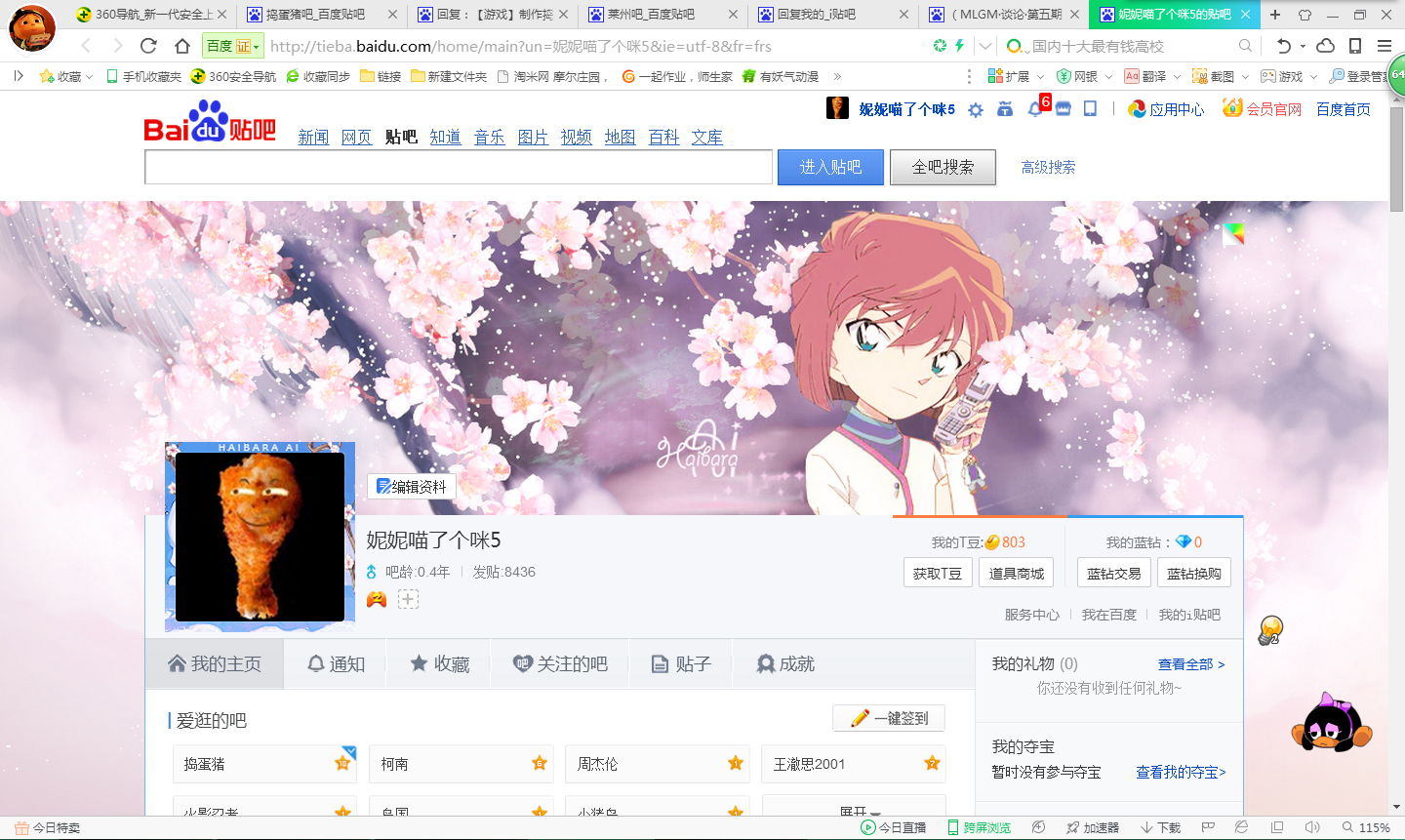Click the colorful theme switch icon on banner
This screenshot has height=840, width=1405.
coord(1233,234)
